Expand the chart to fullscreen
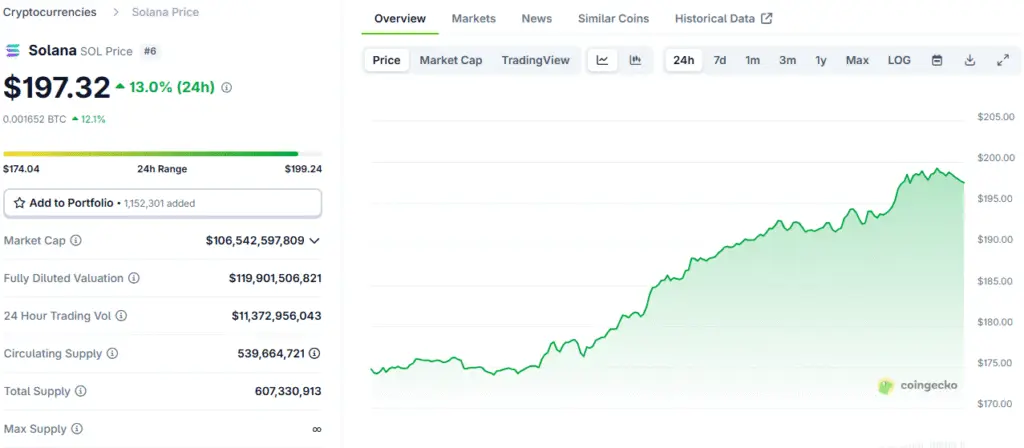1024x448 pixels. [x=1003, y=61]
